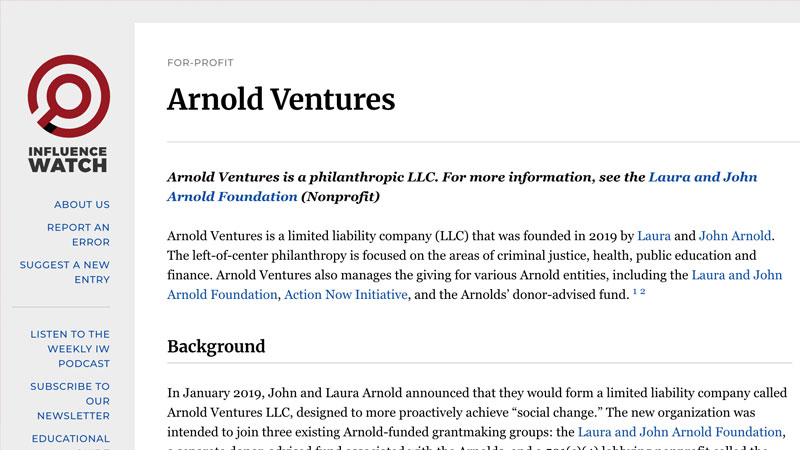Click the For-Profit category label
This screenshot has width=800, height=450.
pyautogui.click(x=200, y=63)
